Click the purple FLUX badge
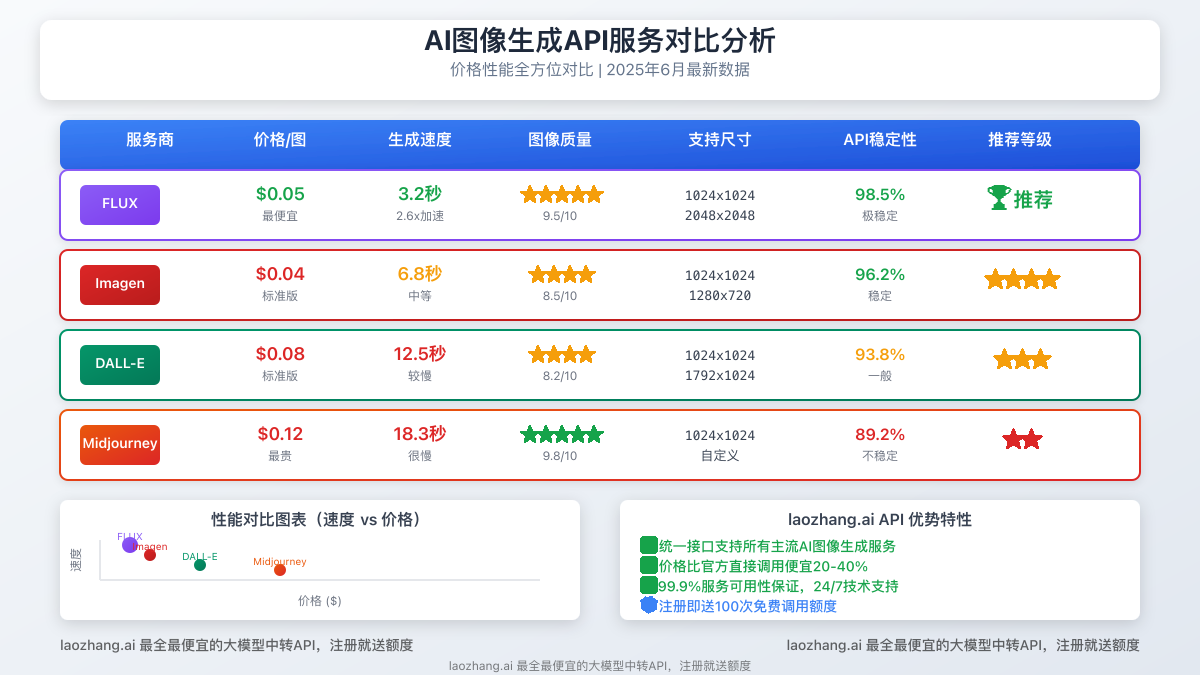This screenshot has height=675, width=1200. pos(120,204)
